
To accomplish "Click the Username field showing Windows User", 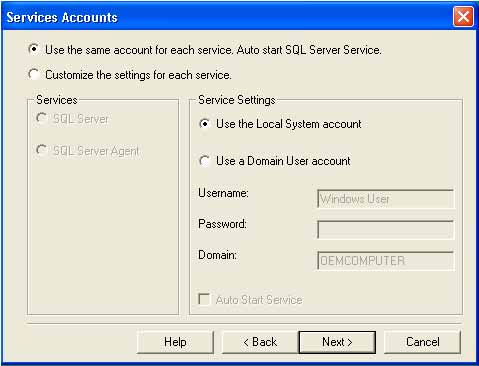I will [386, 199].
